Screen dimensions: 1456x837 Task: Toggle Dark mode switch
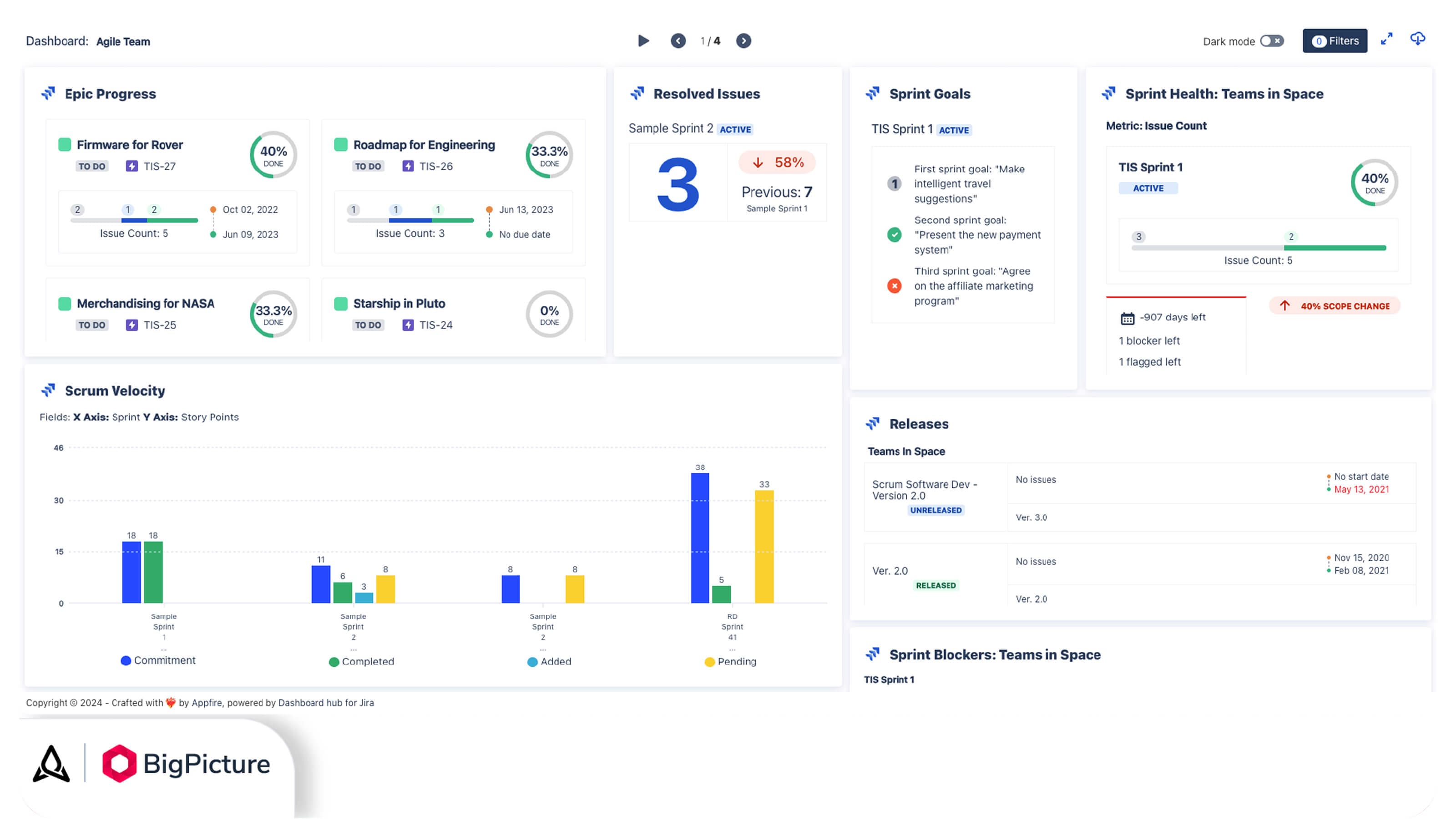coord(1272,41)
